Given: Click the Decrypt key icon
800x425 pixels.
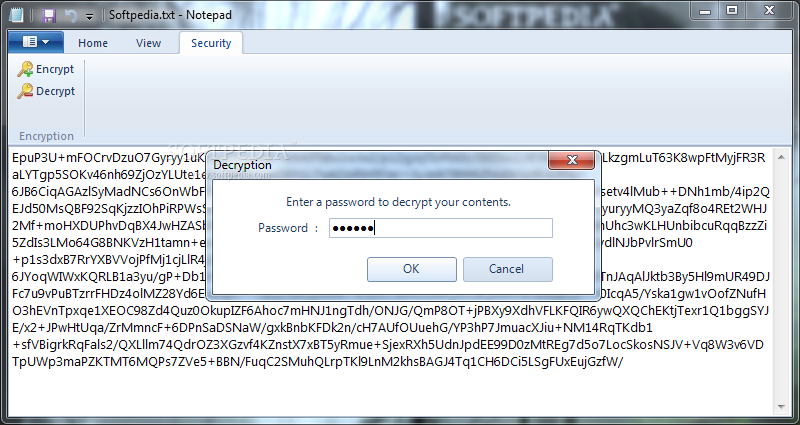Looking at the screenshot, I should (x=25, y=91).
